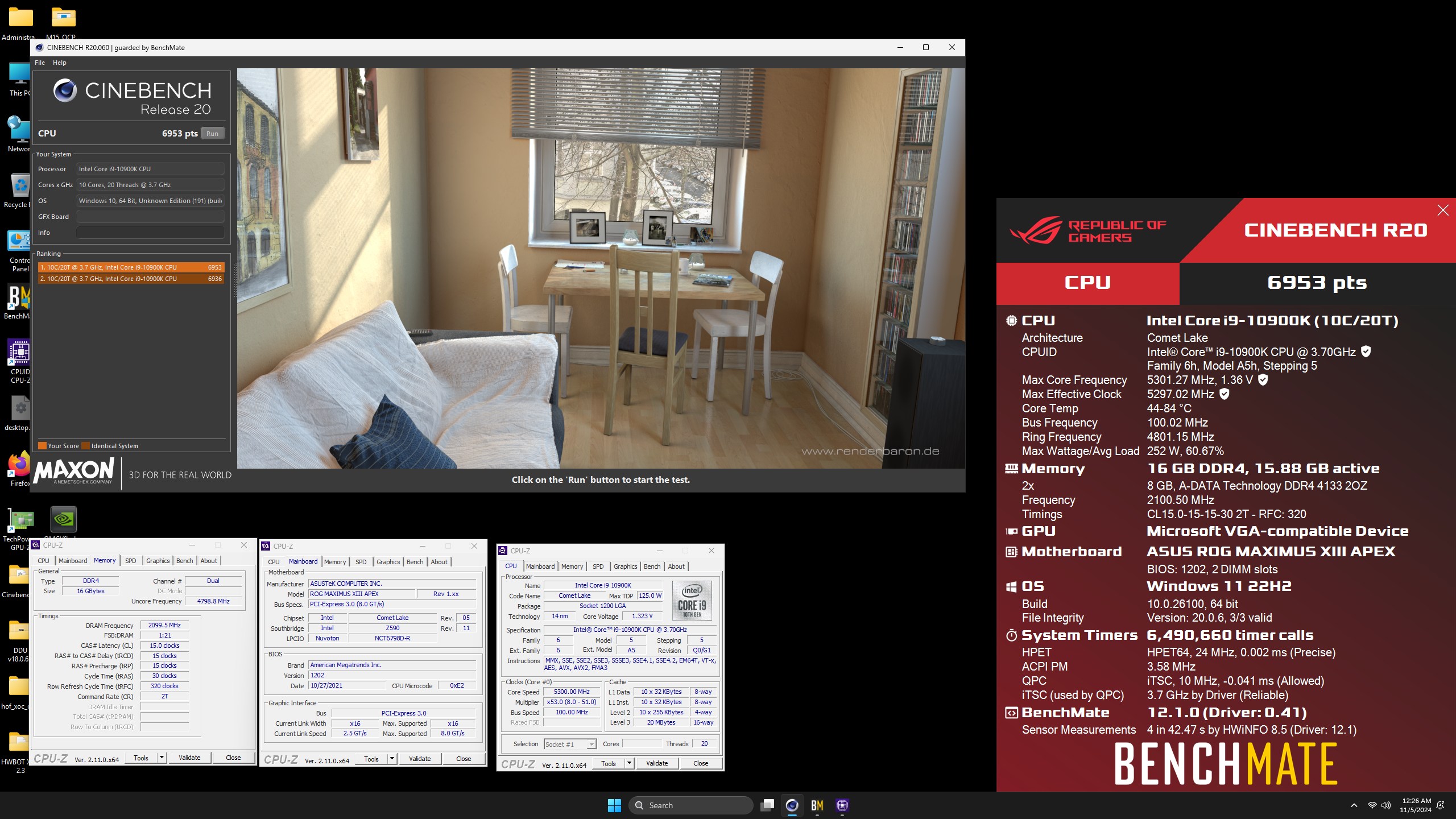This screenshot has width=1456, height=819.
Task: Select ranking row one with score 6953
Action: pos(131,267)
